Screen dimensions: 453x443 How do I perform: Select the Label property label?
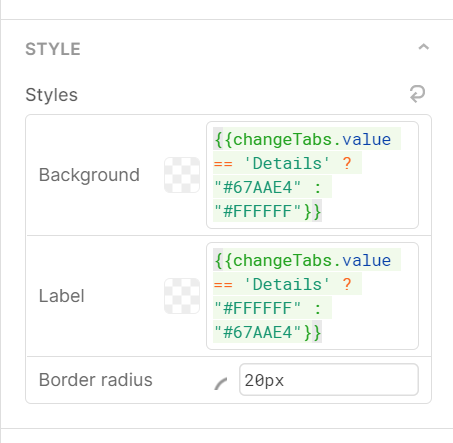pos(62,296)
